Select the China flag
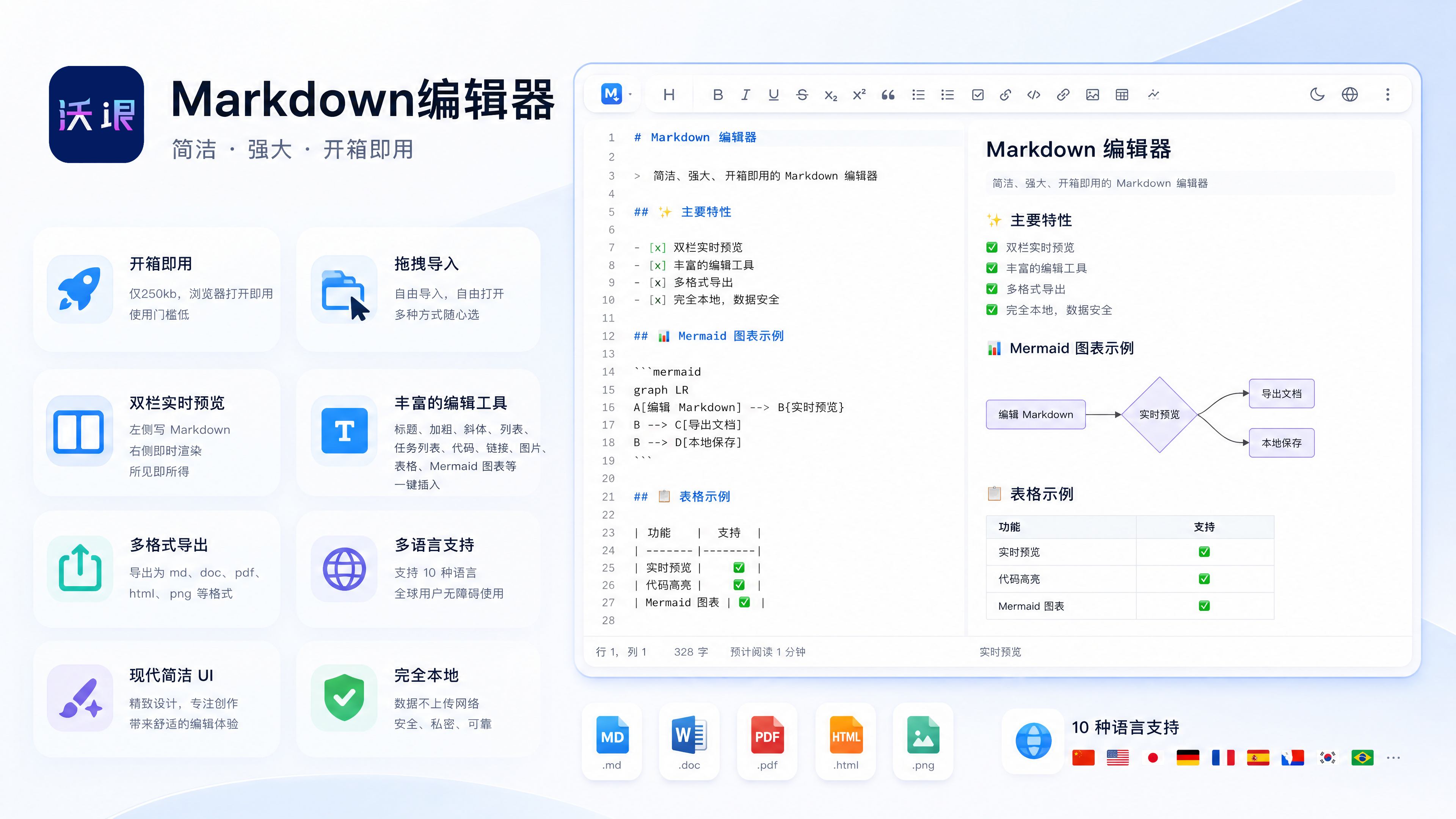1456x819 pixels. (x=1083, y=758)
